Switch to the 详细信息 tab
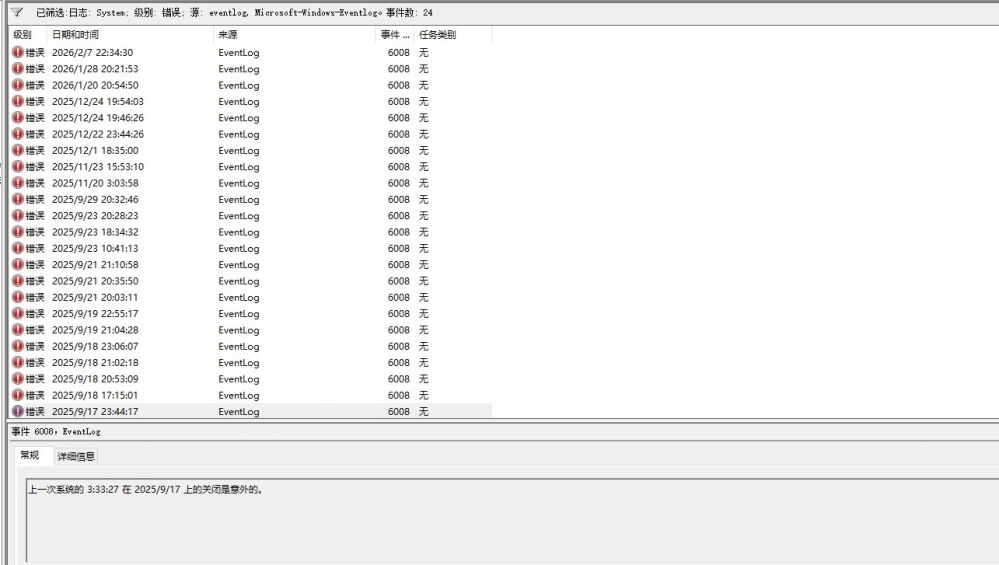Screen dimensions: 999x565 click(x=76, y=456)
